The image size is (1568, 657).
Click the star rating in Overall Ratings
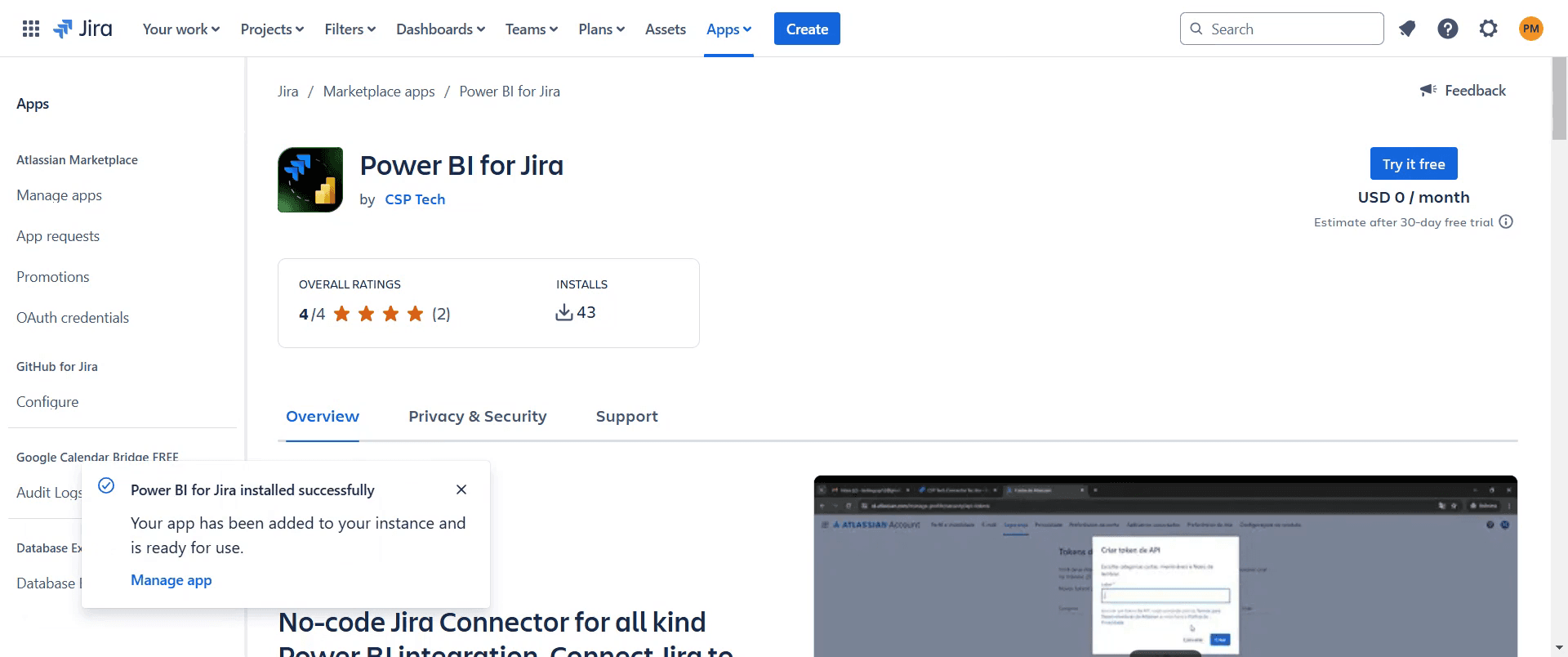click(379, 314)
